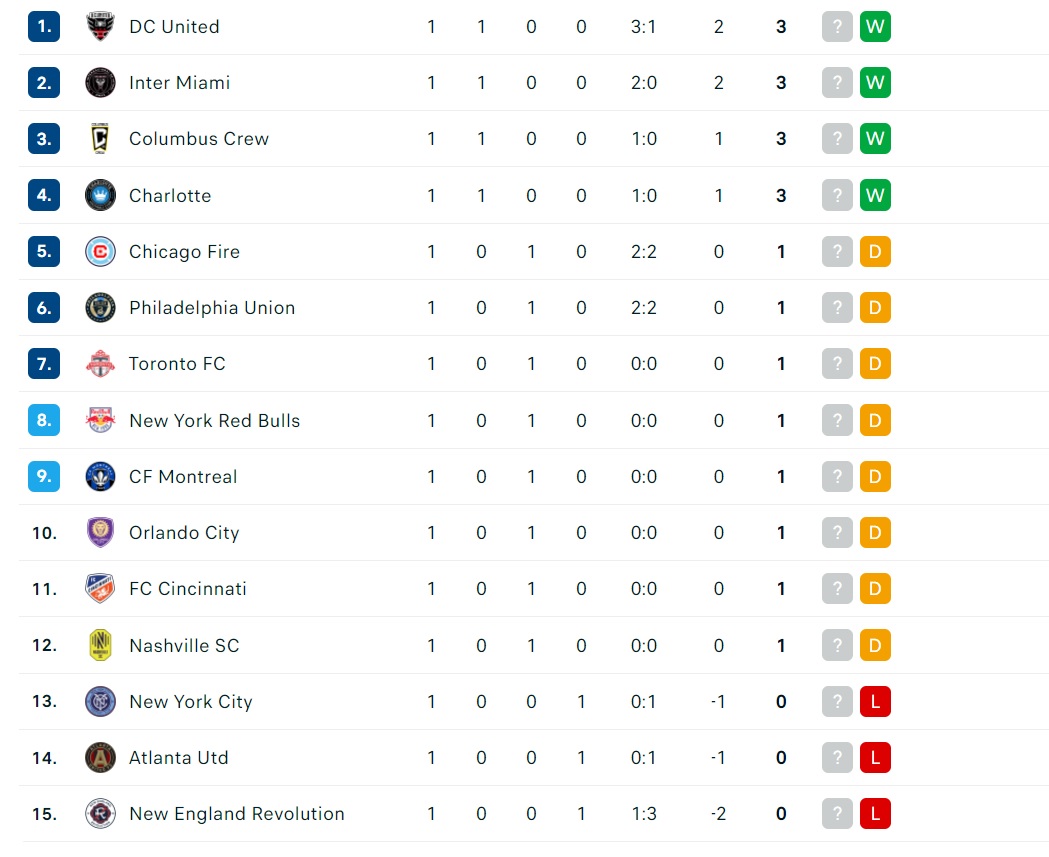The width and height of the screenshot is (1049, 857).
Task: Click the Chicago Fire team logo
Action: click(x=100, y=252)
